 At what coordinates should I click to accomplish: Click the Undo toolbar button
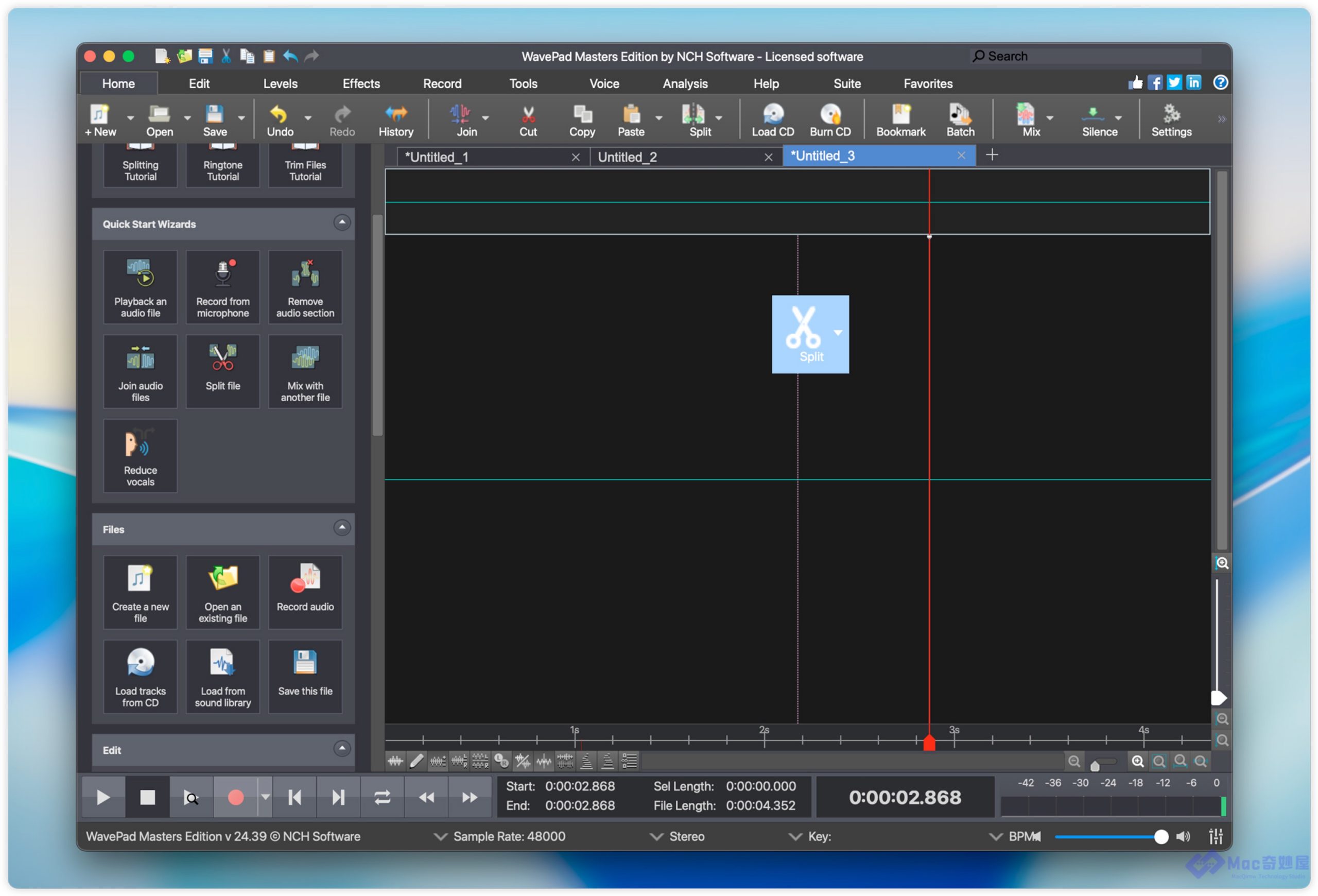tap(280, 119)
